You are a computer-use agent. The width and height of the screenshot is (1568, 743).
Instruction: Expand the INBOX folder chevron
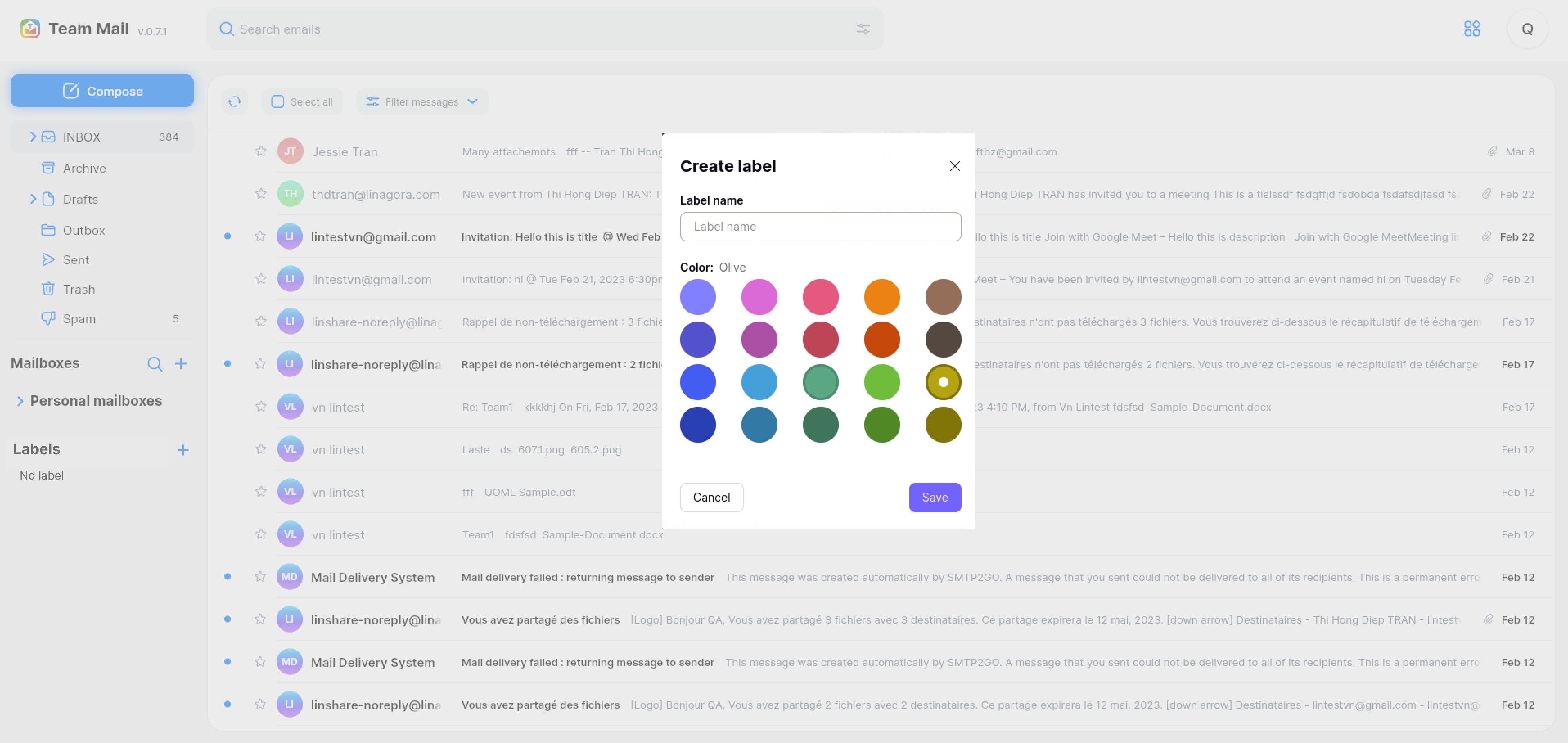33,137
